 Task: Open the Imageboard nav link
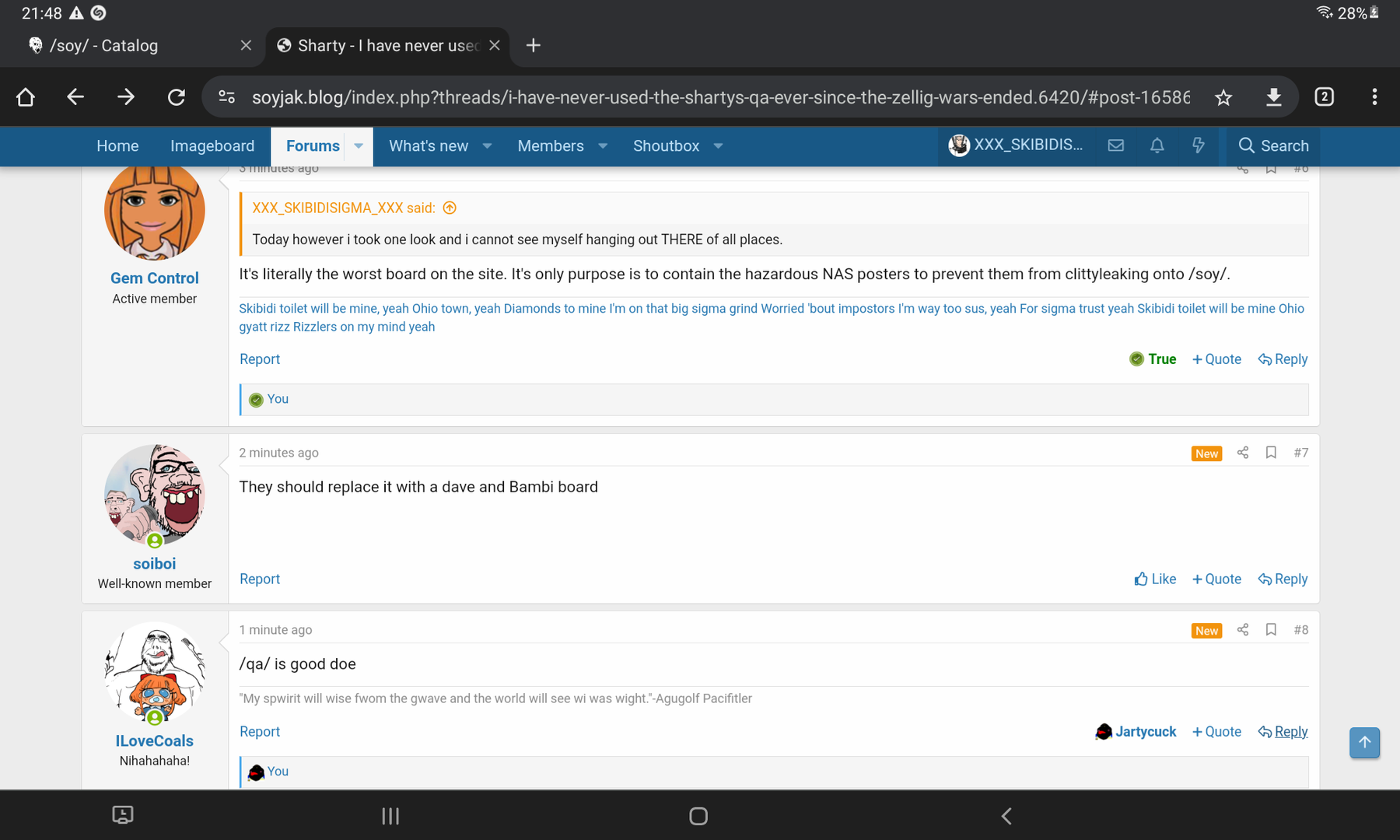coord(212,146)
